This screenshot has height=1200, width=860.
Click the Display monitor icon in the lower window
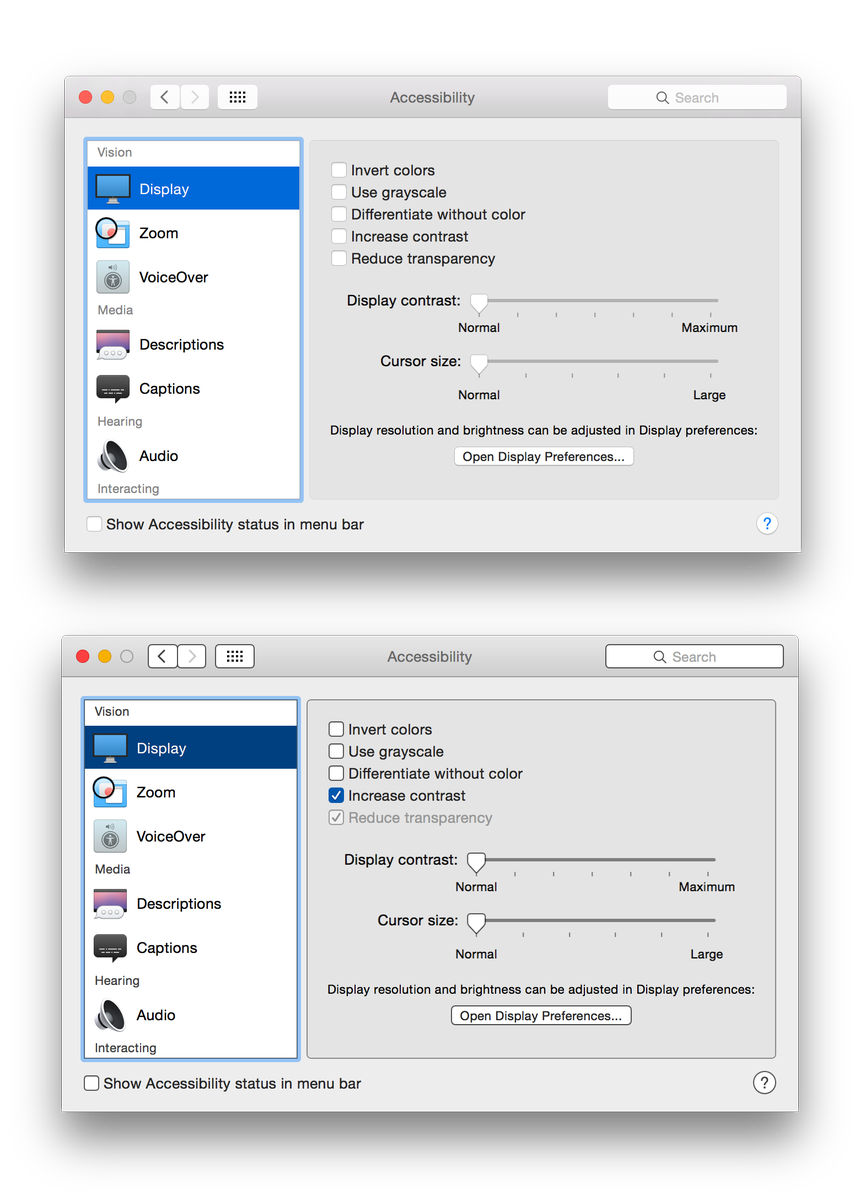(x=110, y=748)
